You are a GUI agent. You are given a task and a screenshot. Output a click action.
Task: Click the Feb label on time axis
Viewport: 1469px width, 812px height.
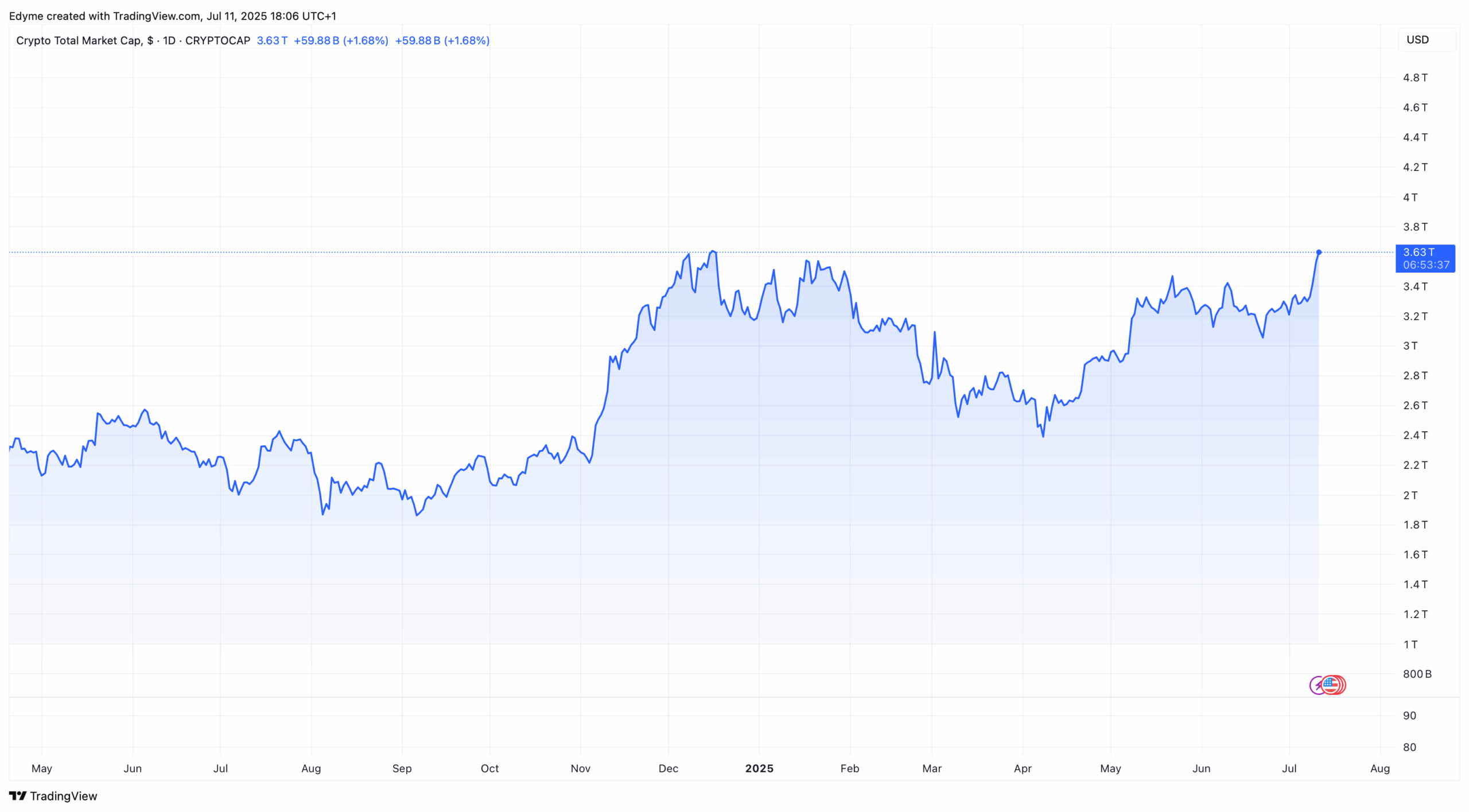(849, 768)
